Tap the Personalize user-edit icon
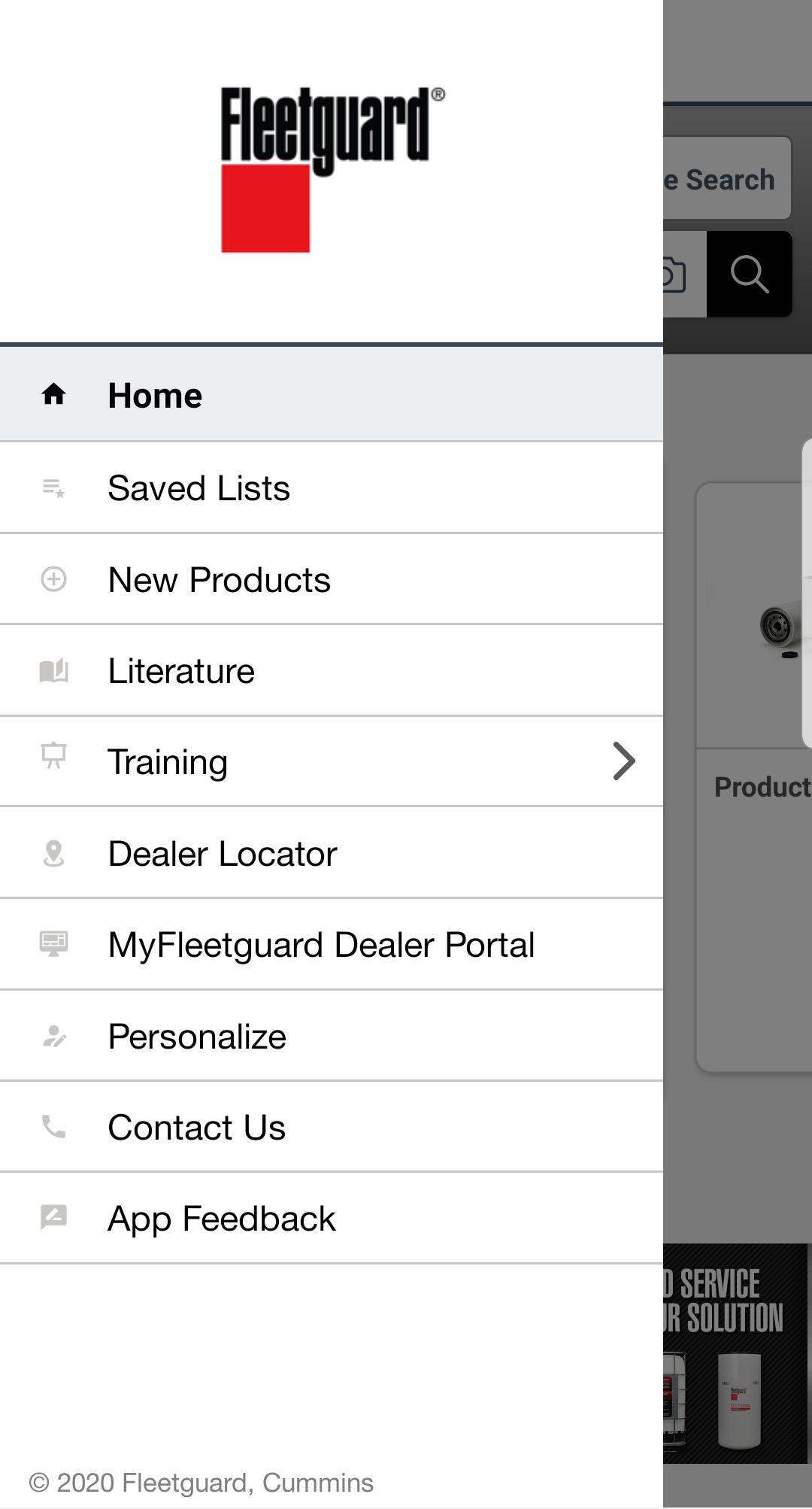 [53, 1036]
